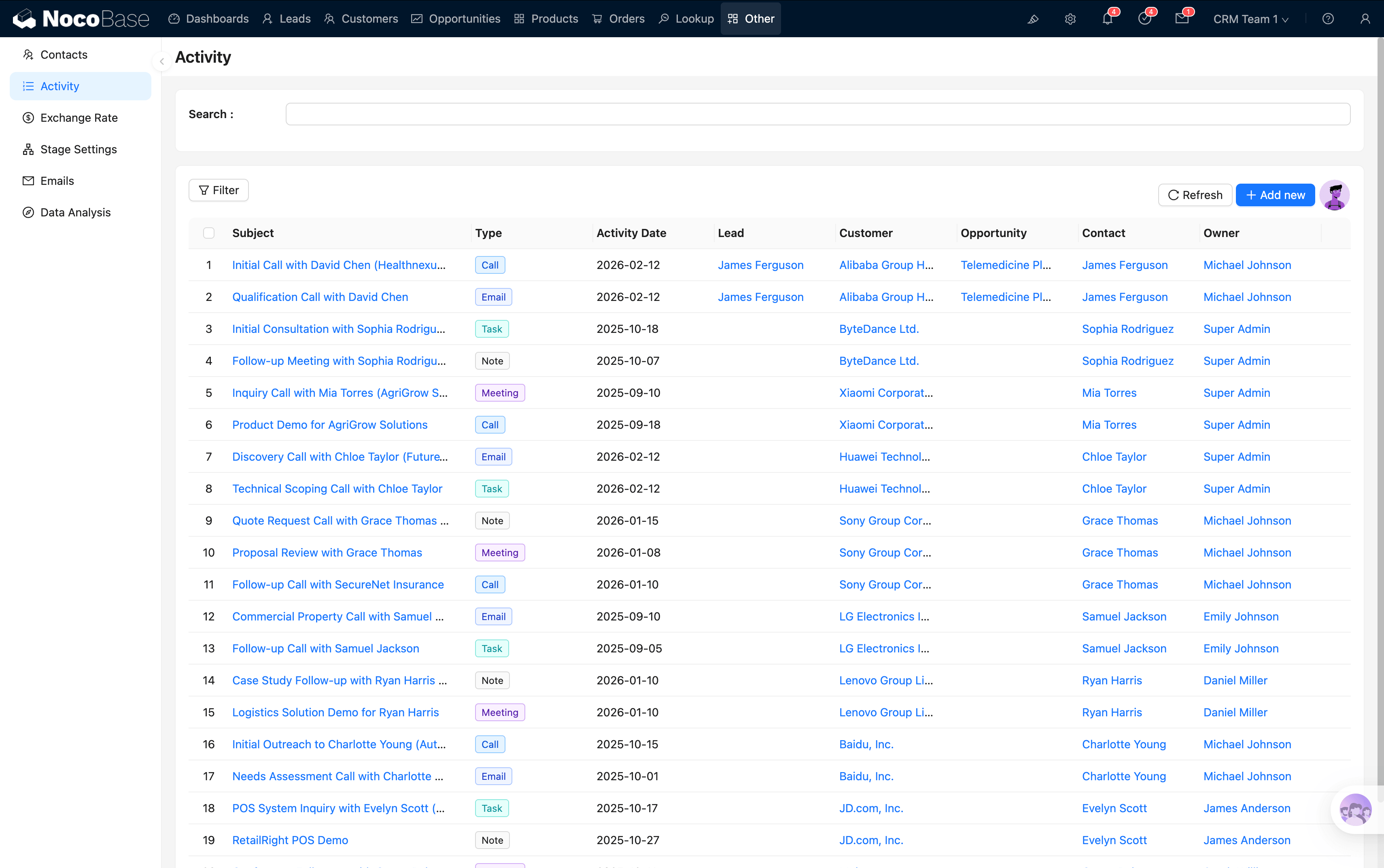This screenshot has width=1384, height=868.
Task: Click the user profile icon
Action: coord(1365,19)
